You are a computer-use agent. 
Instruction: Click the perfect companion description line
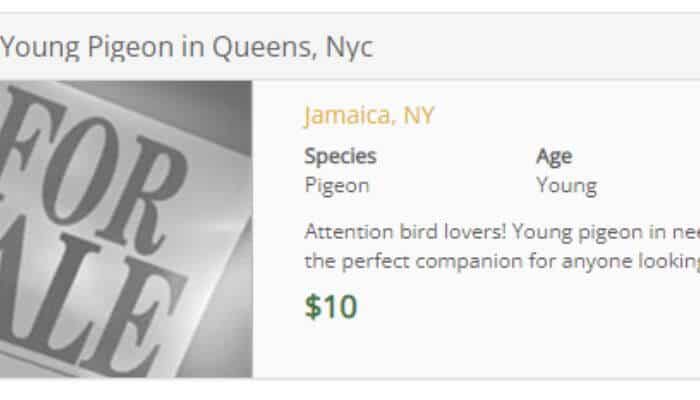point(502,261)
